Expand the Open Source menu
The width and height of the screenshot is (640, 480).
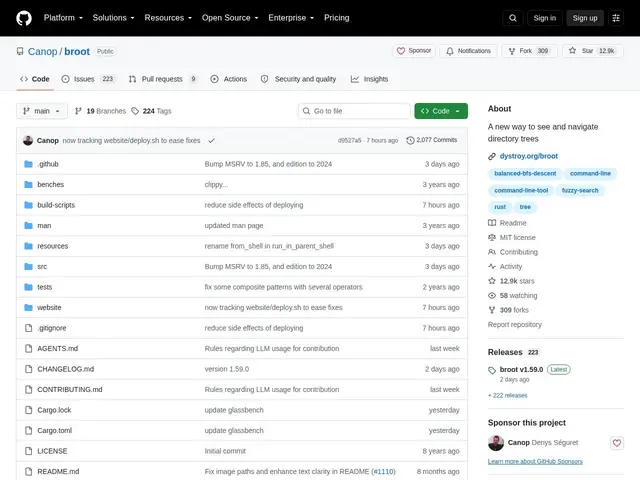(230, 18)
